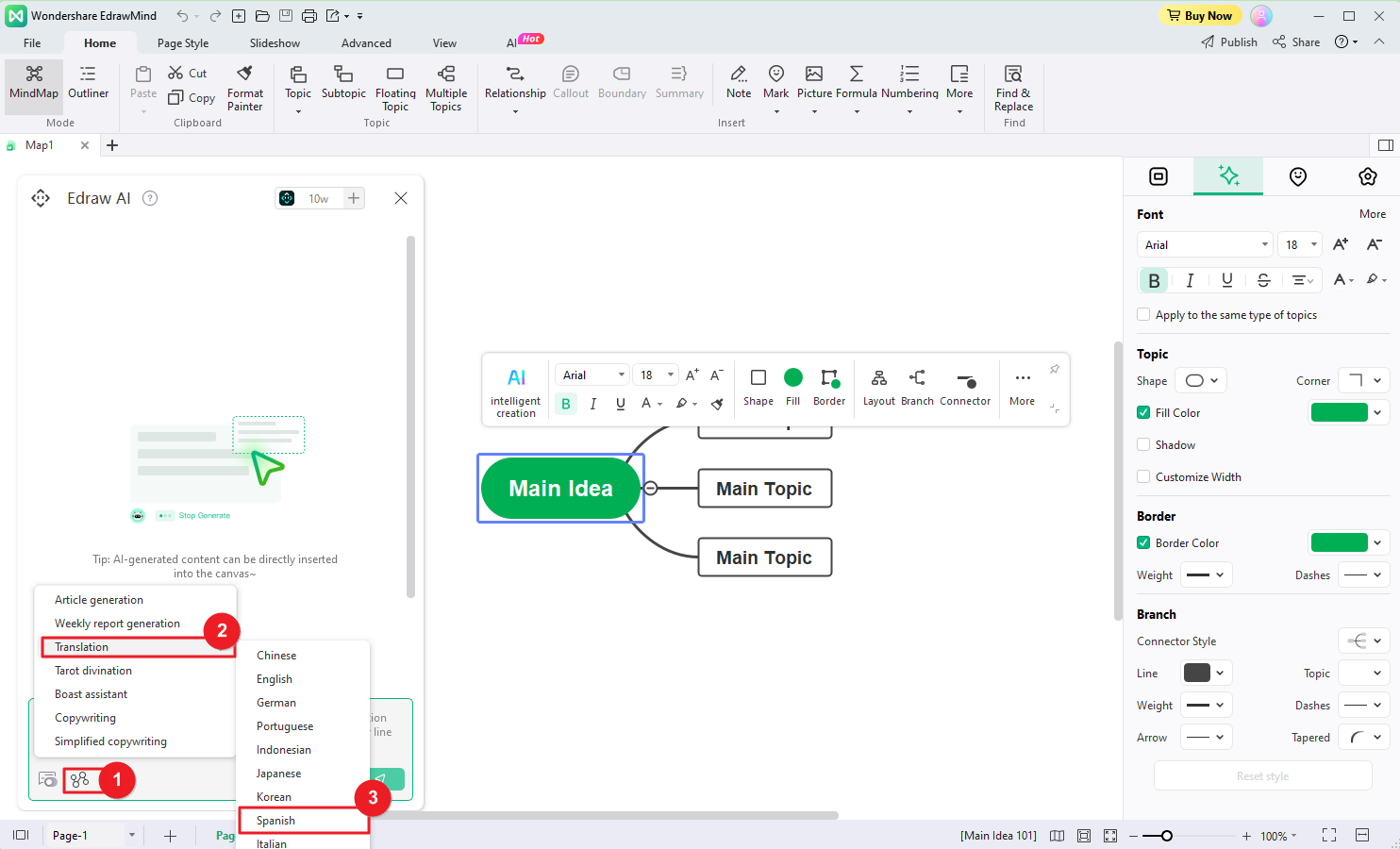Open the Outliner view
This screenshot has height=849, width=1400.
(88, 83)
